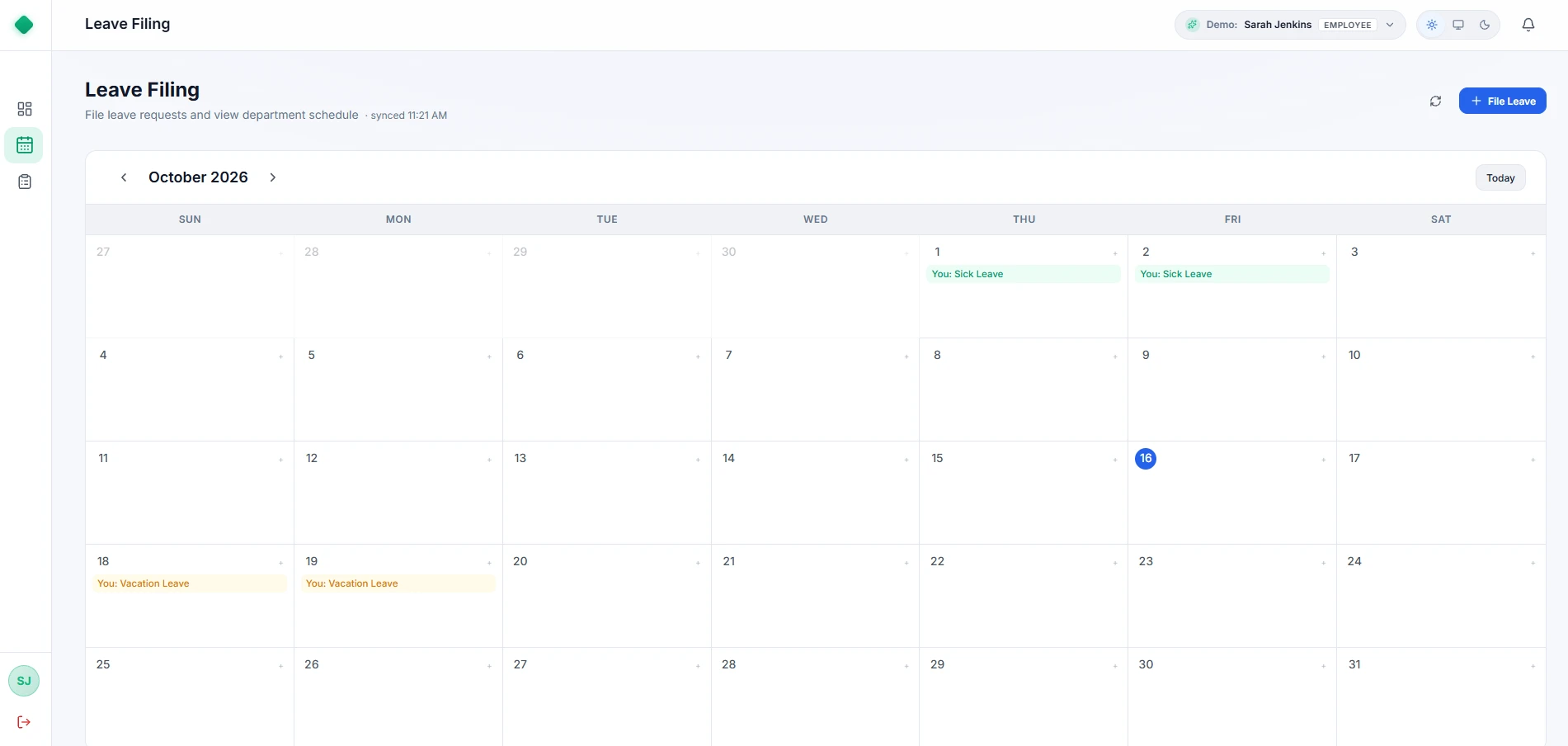Viewport: 1568px width, 746px height.
Task: Open Sick Leave entry on October 1
Action: click(1023, 274)
